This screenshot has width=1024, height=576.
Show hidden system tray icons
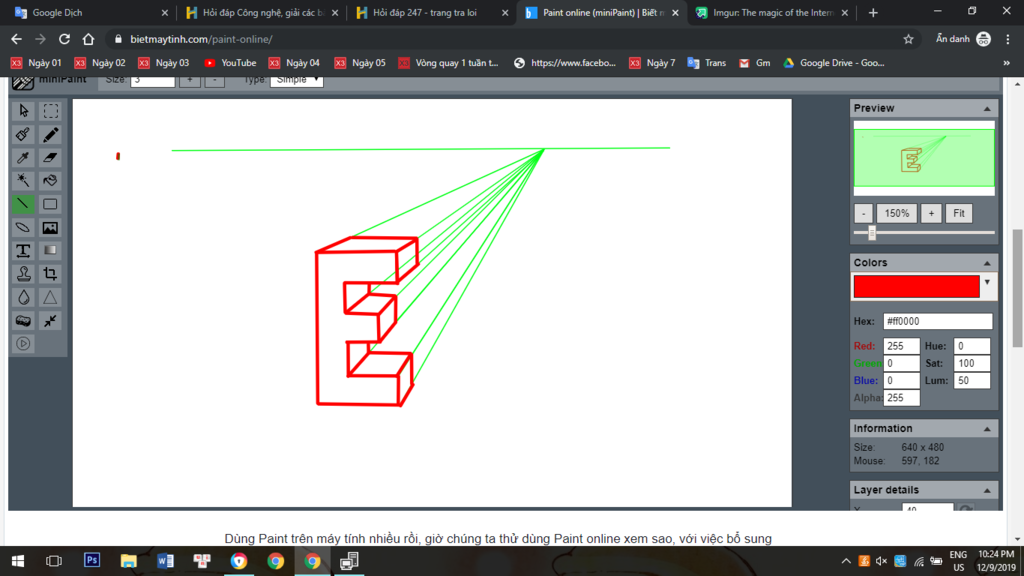point(846,561)
